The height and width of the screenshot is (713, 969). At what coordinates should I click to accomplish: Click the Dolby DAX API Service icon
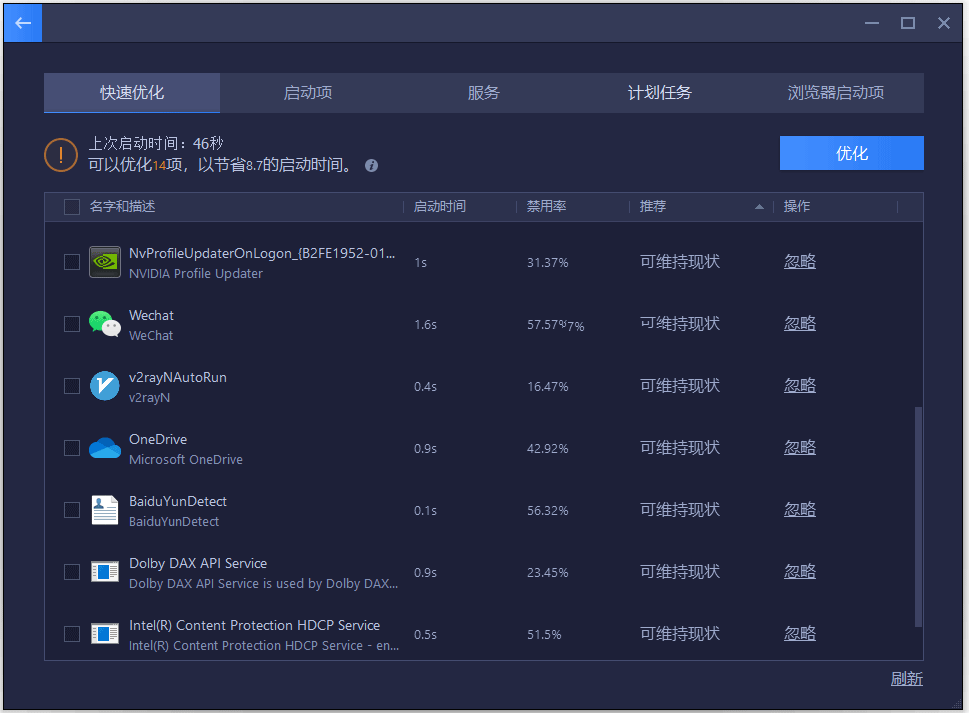tap(104, 572)
